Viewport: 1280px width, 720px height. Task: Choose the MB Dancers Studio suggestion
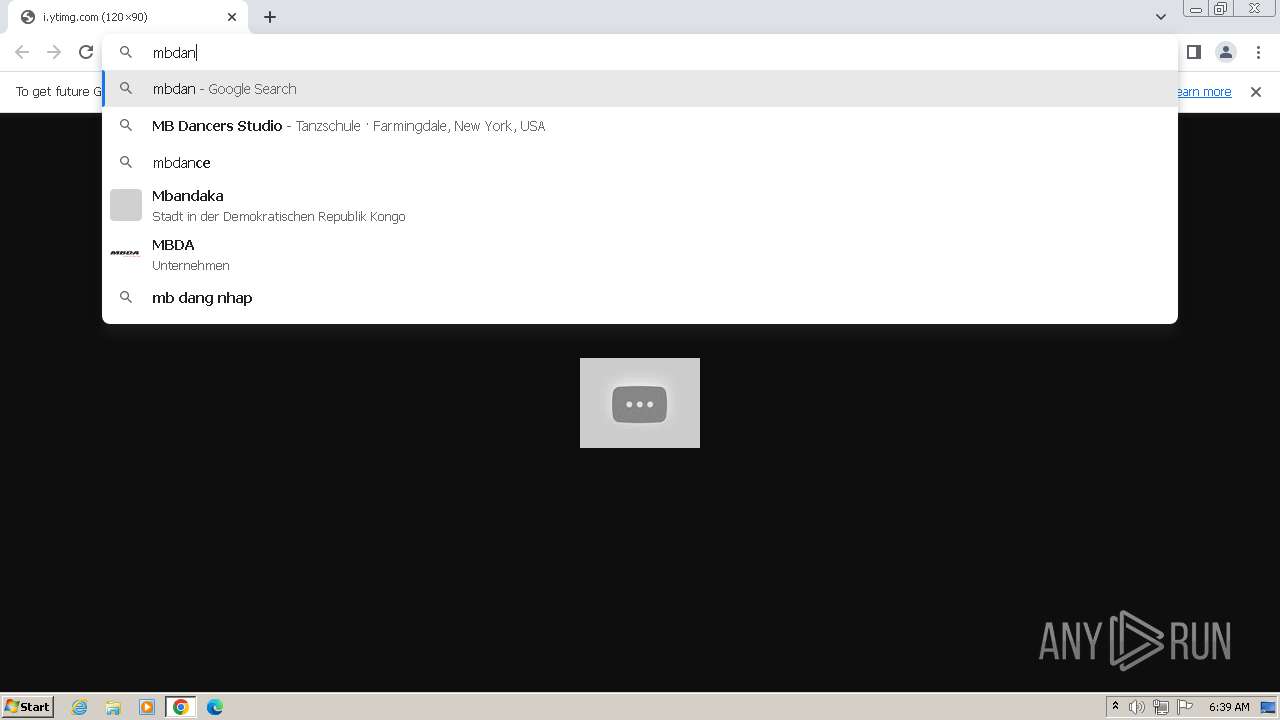[x=640, y=126]
